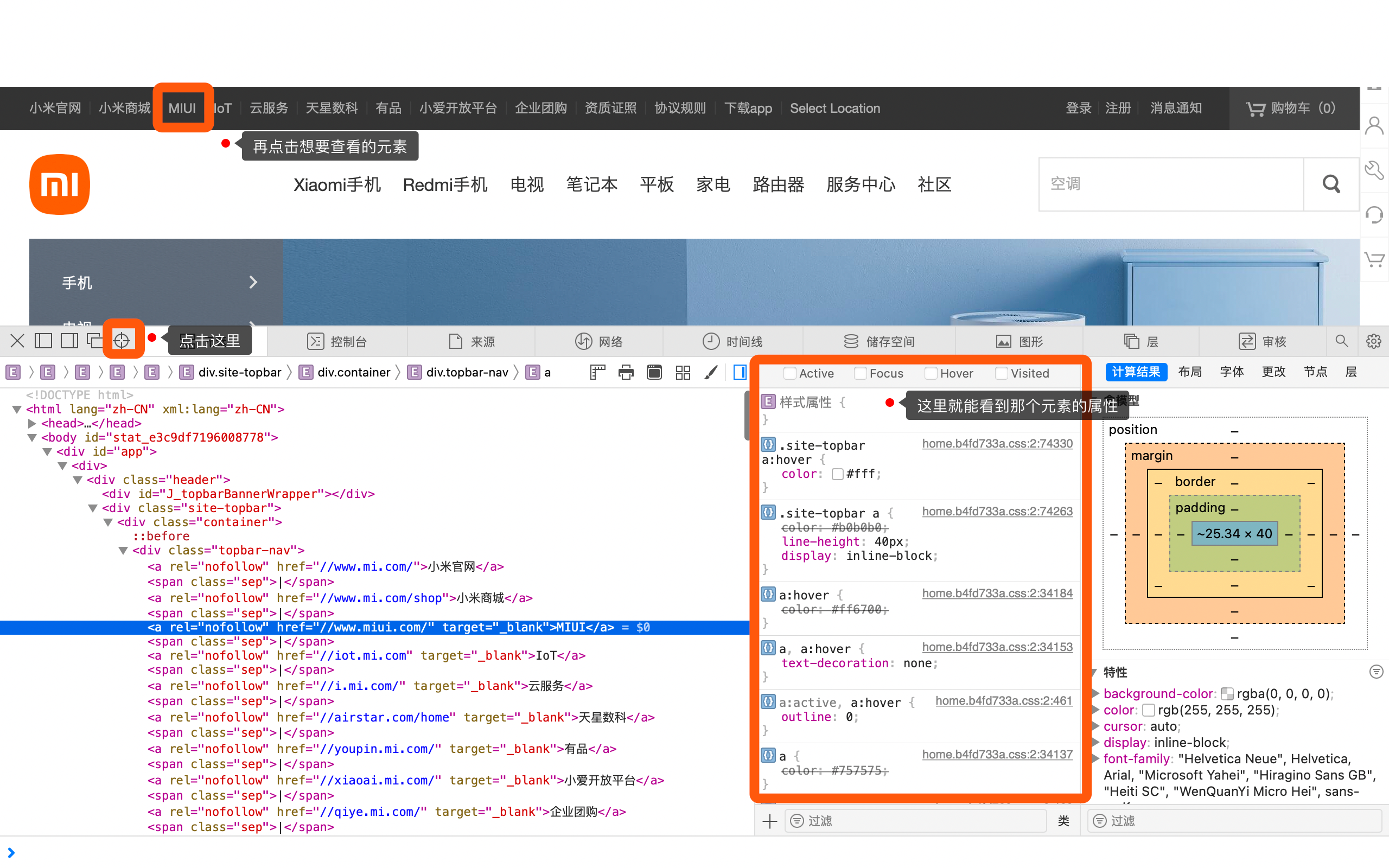
Task: Click the 空调 search input field
Action: [1171, 184]
